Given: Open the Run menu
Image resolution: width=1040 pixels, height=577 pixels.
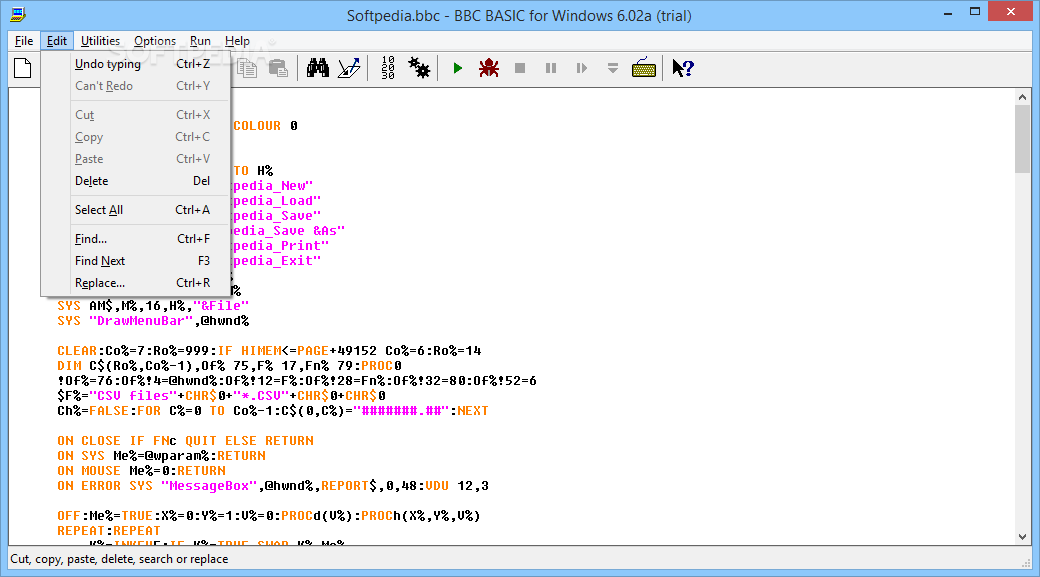Looking at the screenshot, I should click(x=200, y=41).
